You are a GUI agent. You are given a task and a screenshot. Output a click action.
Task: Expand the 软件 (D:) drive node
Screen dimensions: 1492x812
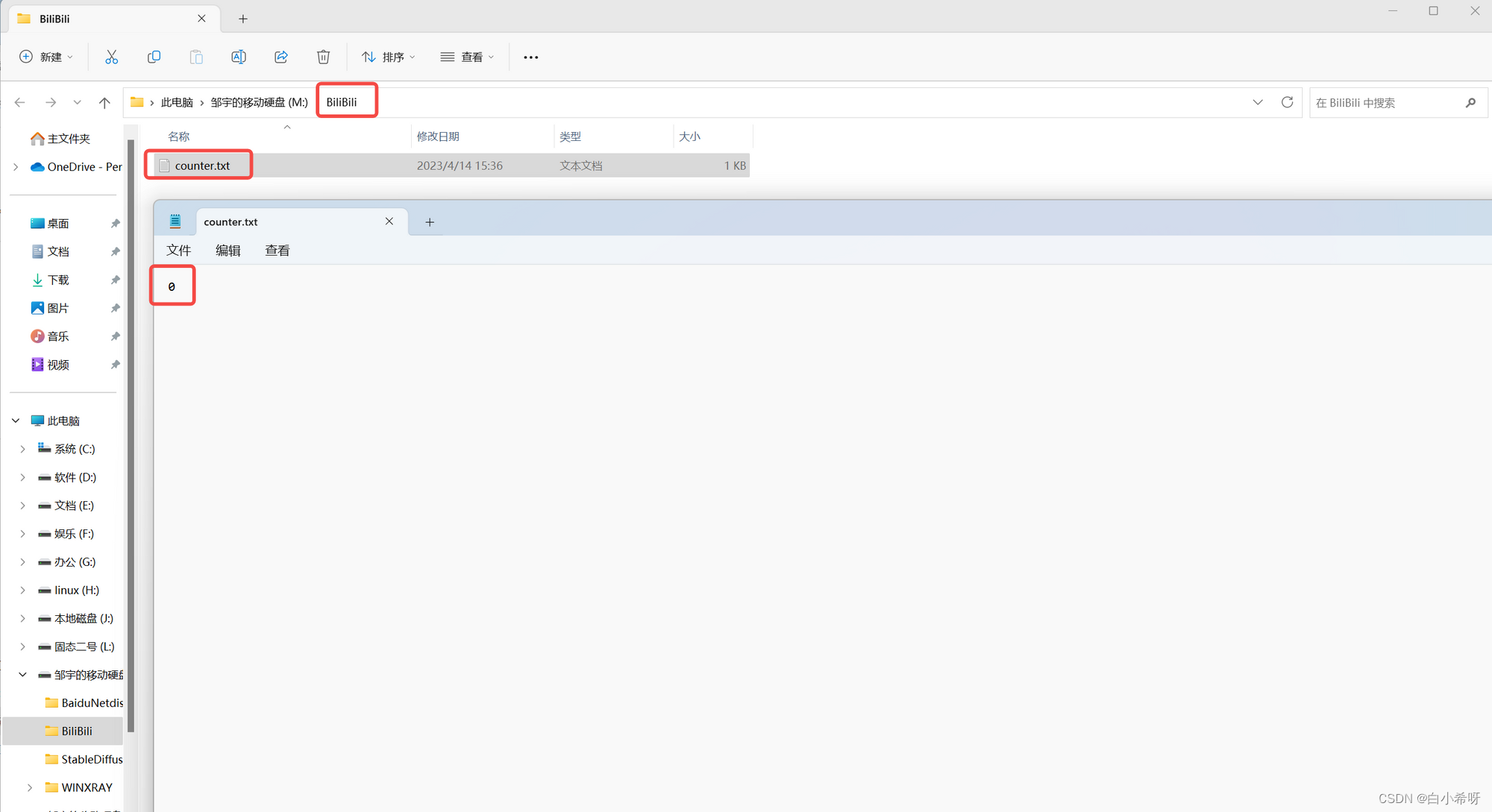[22, 477]
